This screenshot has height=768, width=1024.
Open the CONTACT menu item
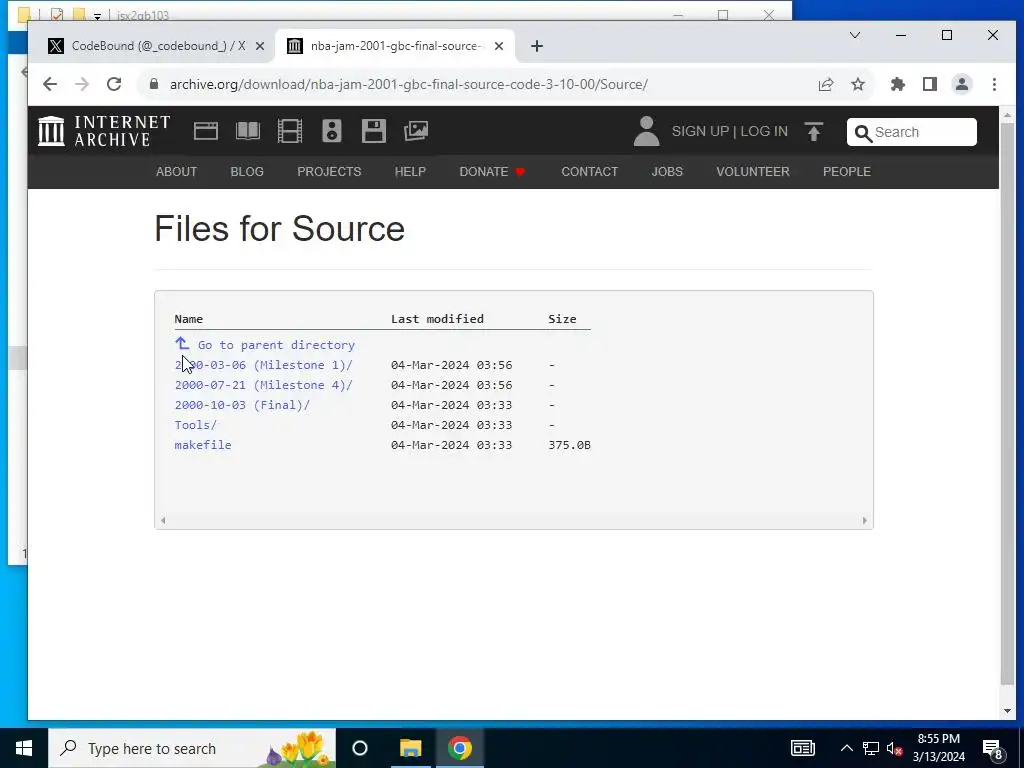point(590,172)
